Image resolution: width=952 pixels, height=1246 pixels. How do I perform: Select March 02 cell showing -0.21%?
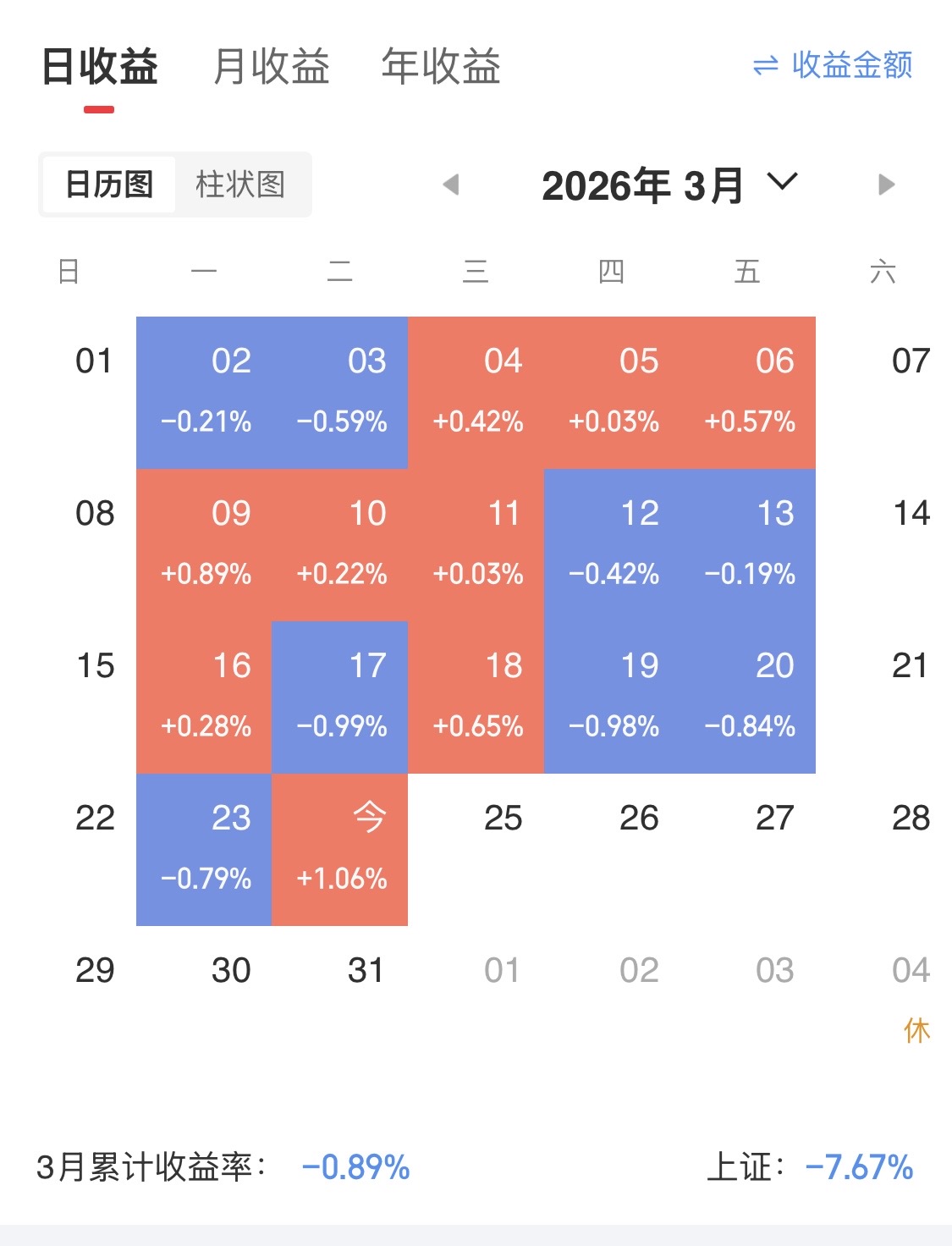pyautogui.click(x=204, y=392)
